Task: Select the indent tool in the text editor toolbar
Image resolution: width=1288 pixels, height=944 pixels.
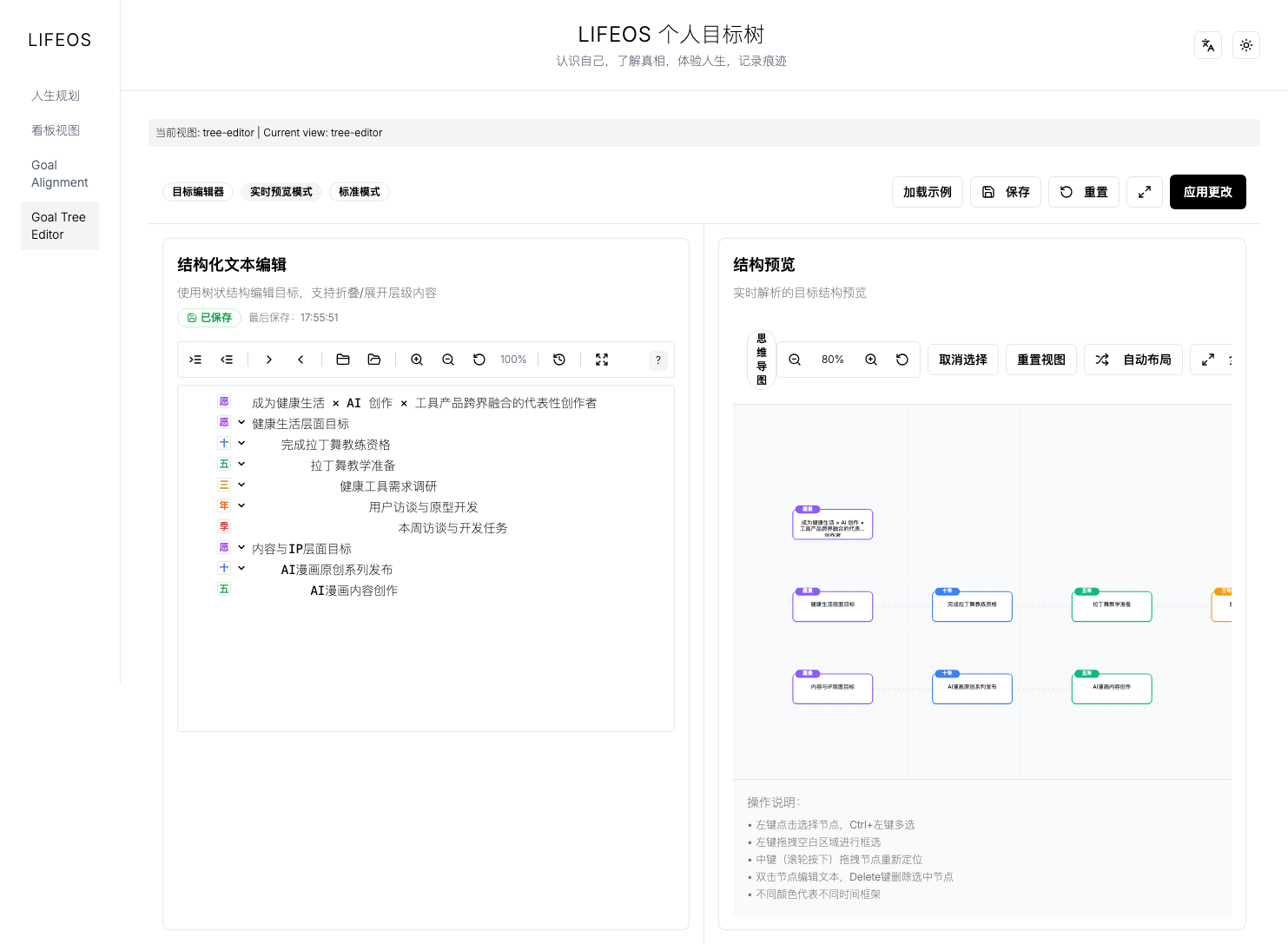Action: point(195,359)
